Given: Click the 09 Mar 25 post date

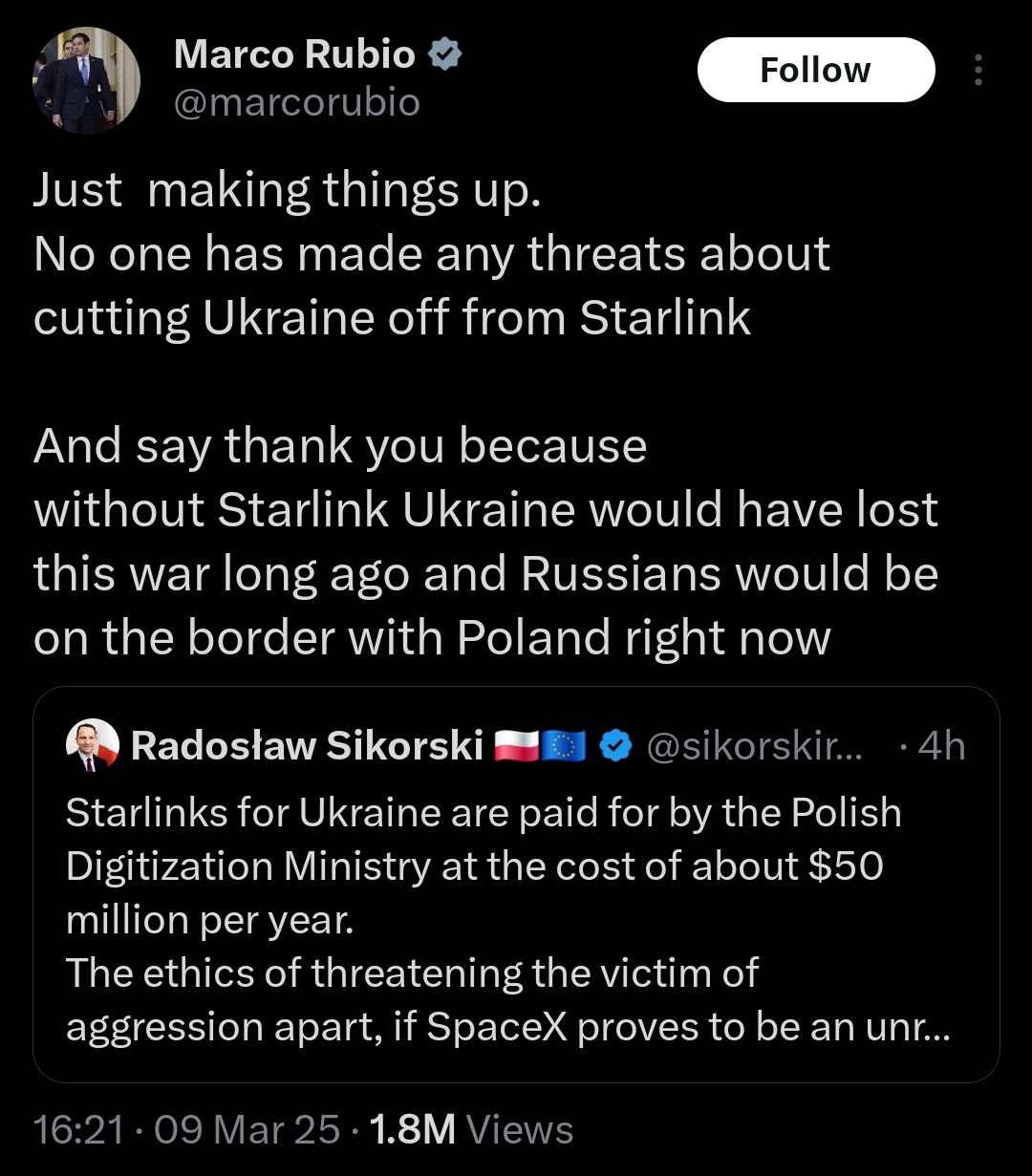Looking at the screenshot, I should (x=246, y=1130).
